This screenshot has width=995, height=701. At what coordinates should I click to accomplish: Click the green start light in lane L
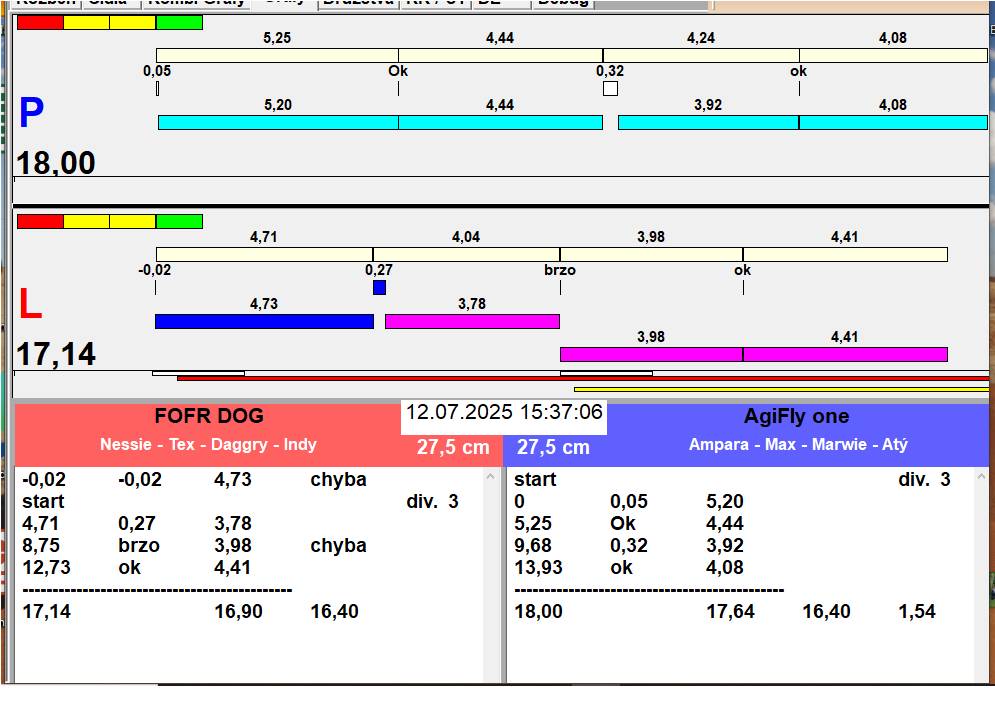point(180,221)
